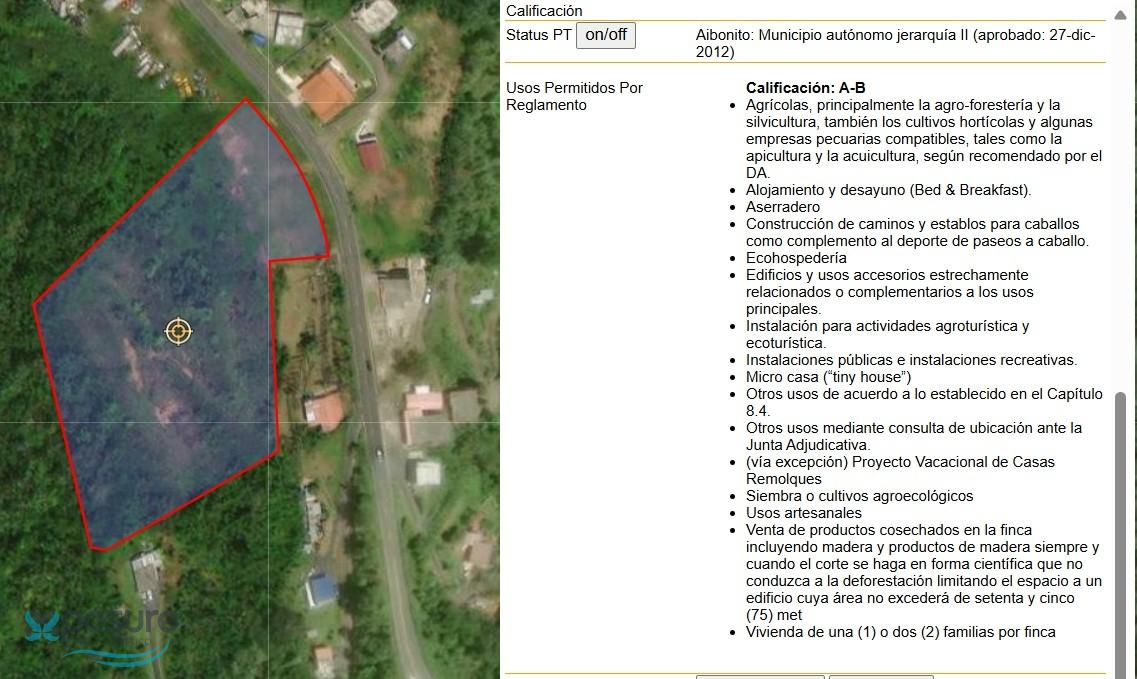Click the pink-roofed house east of road

(424, 402)
